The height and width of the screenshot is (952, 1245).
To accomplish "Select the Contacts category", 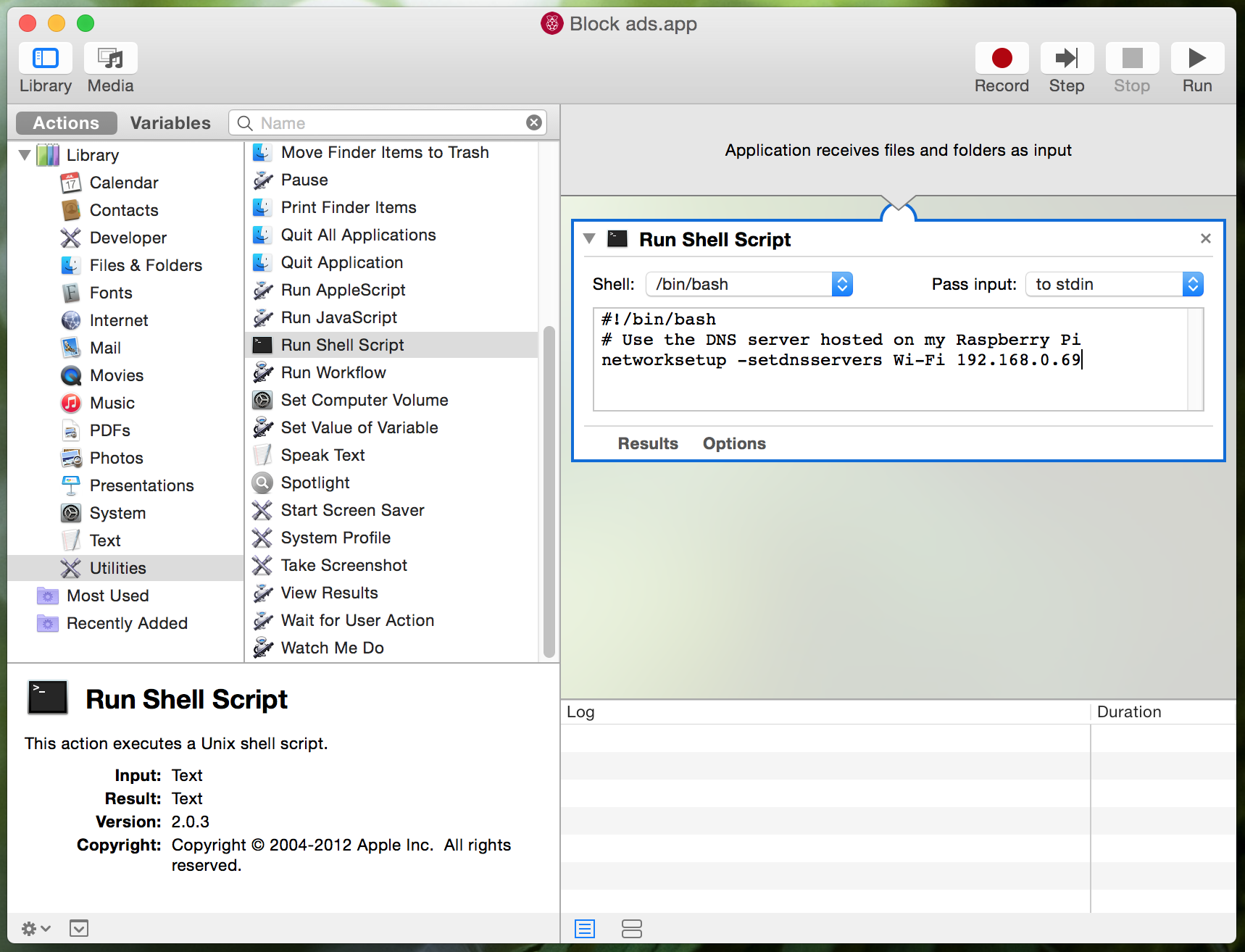I will point(124,210).
